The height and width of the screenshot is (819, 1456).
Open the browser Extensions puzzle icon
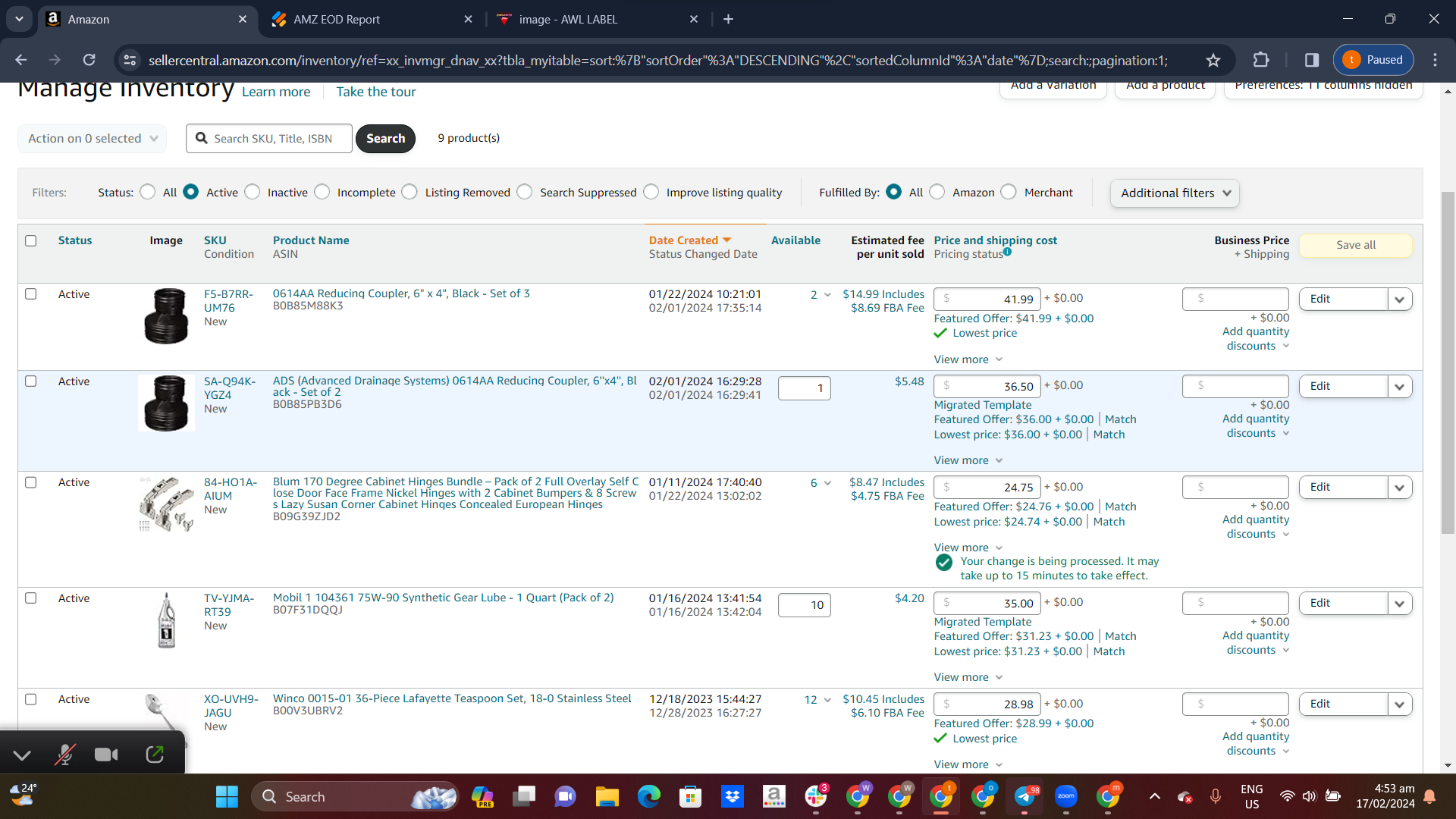[x=1261, y=60]
